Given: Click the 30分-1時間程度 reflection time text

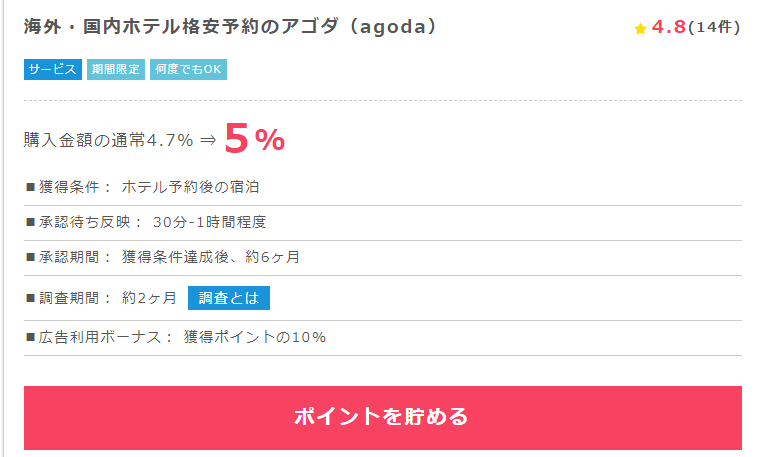Looking at the screenshot, I should [209, 222].
